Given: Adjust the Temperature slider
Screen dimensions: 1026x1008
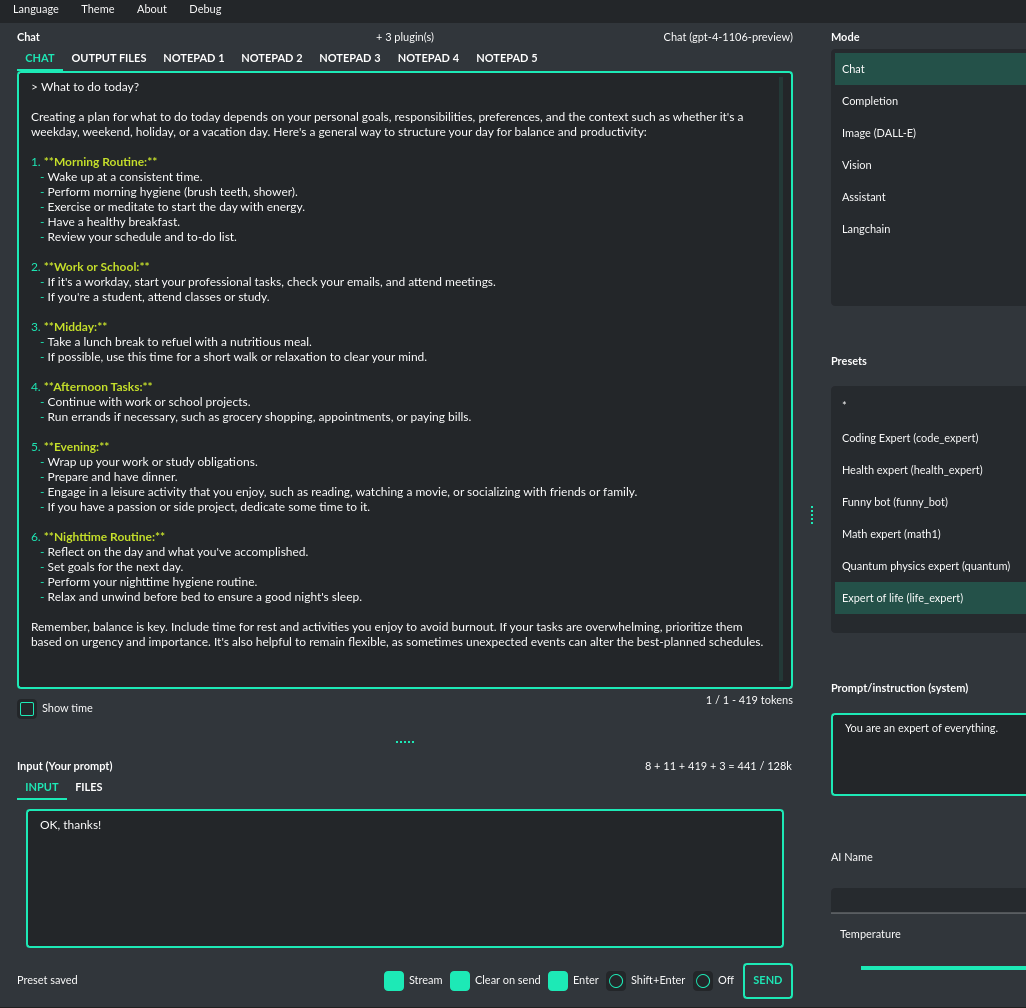Looking at the screenshot, I should click(x=940, y=966).
